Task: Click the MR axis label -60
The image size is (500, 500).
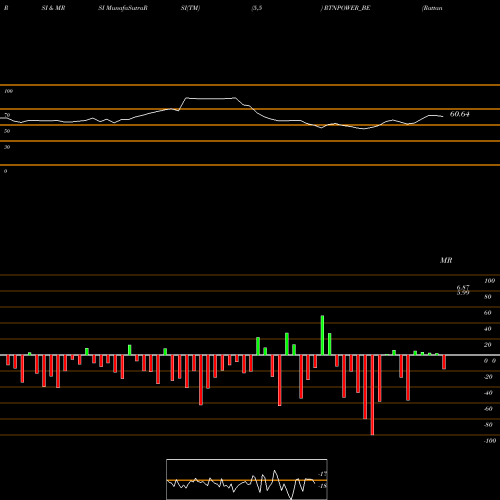Action: (x=488, y=409)
